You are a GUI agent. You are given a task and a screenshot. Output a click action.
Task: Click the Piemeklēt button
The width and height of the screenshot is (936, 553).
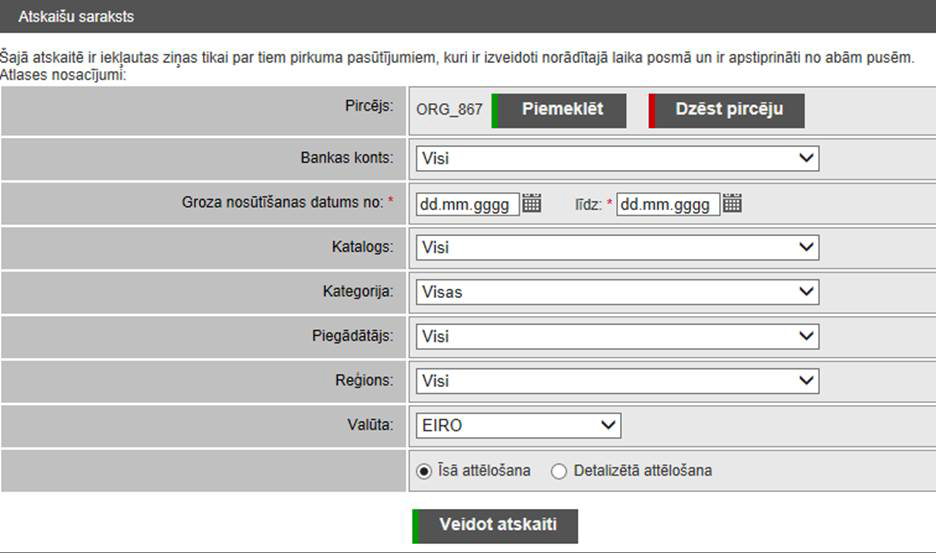tap(560, 110)
